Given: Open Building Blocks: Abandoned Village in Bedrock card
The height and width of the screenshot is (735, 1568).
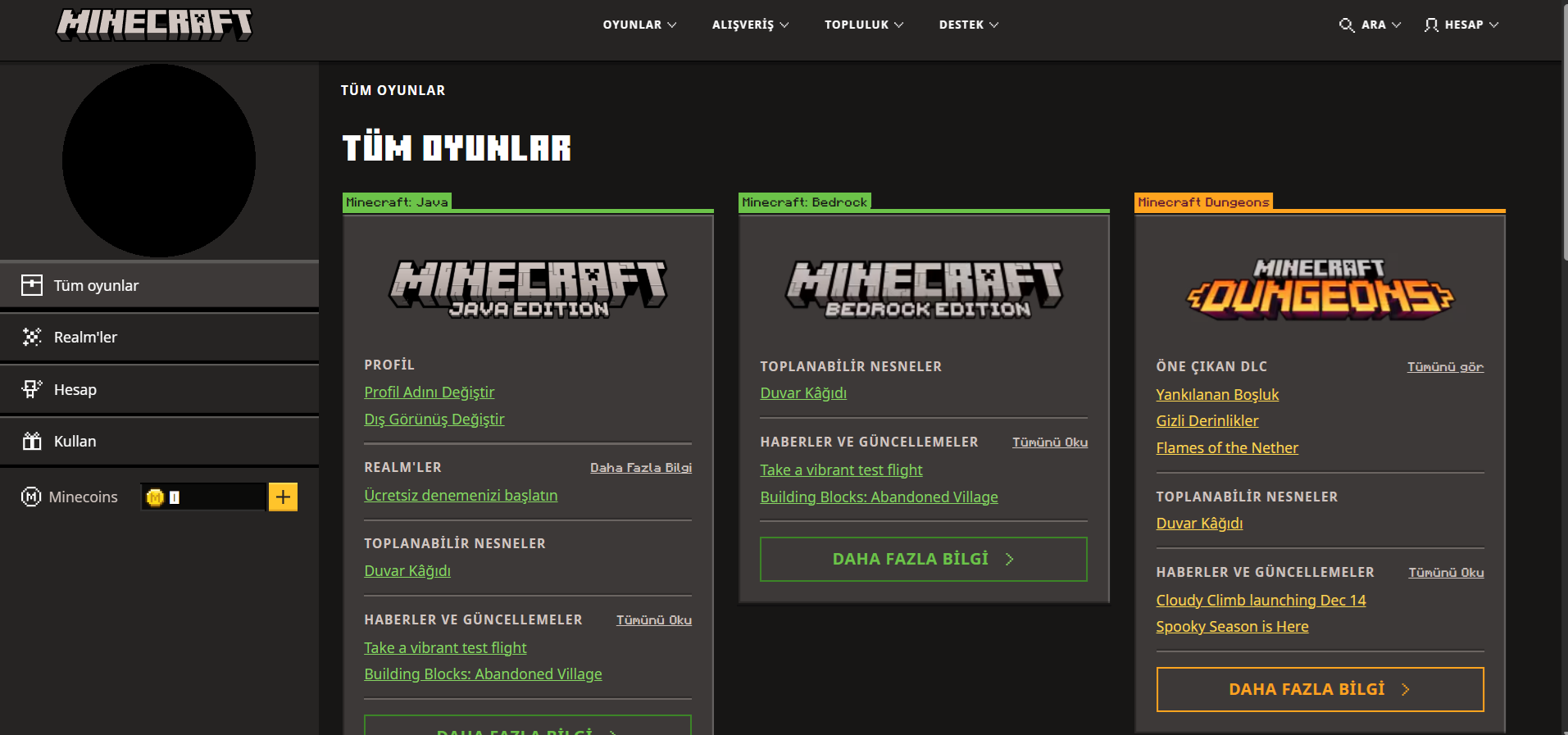Looking at the screenshot, I should 879,497.
